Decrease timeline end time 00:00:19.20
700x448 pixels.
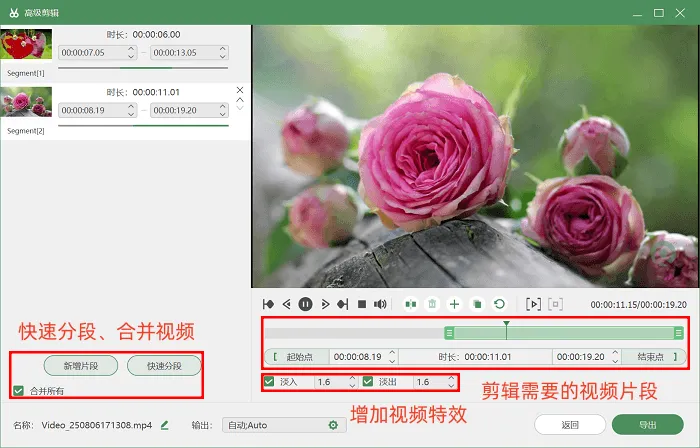(615, 361)
